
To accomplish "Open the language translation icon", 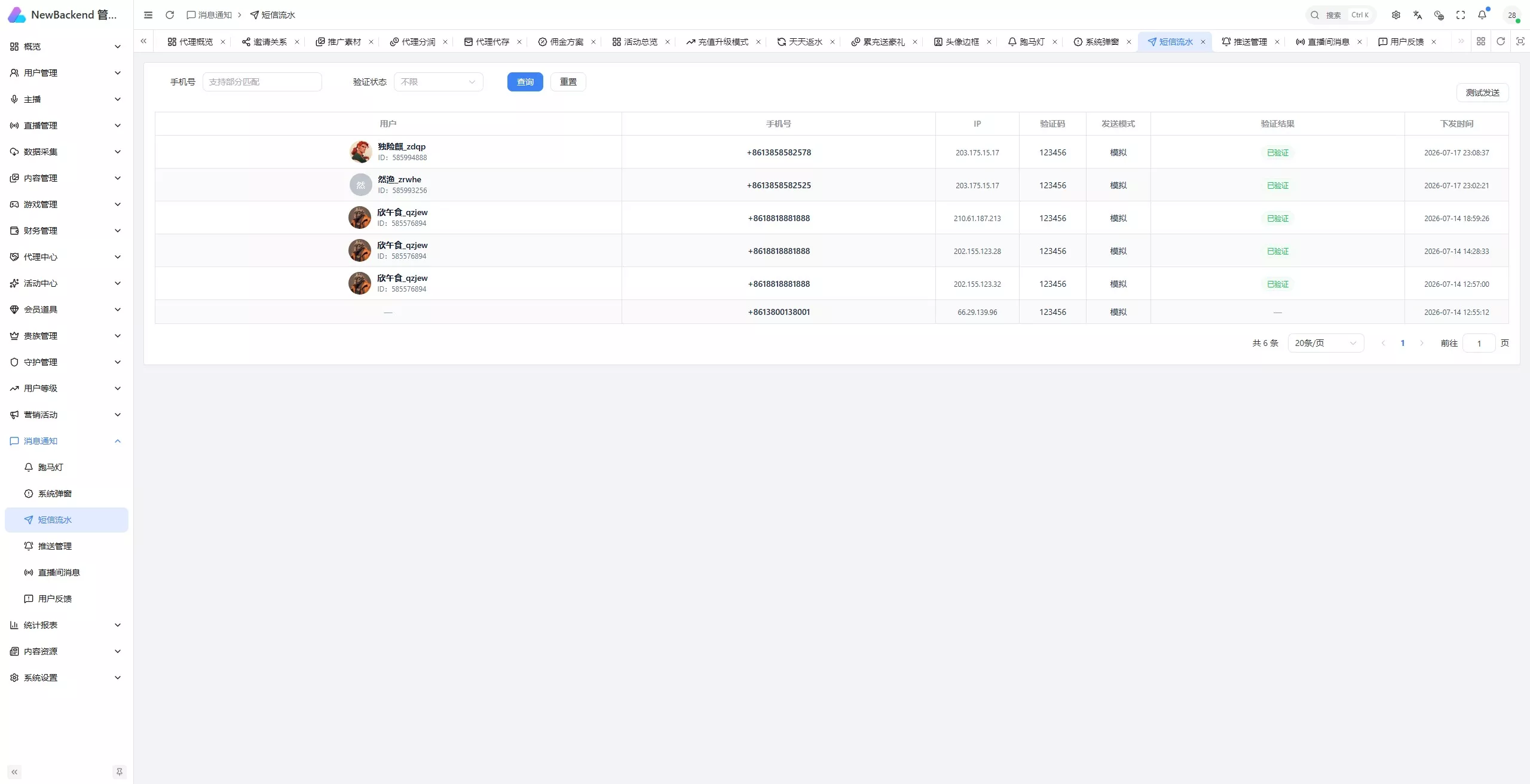I will [1418, 15].
